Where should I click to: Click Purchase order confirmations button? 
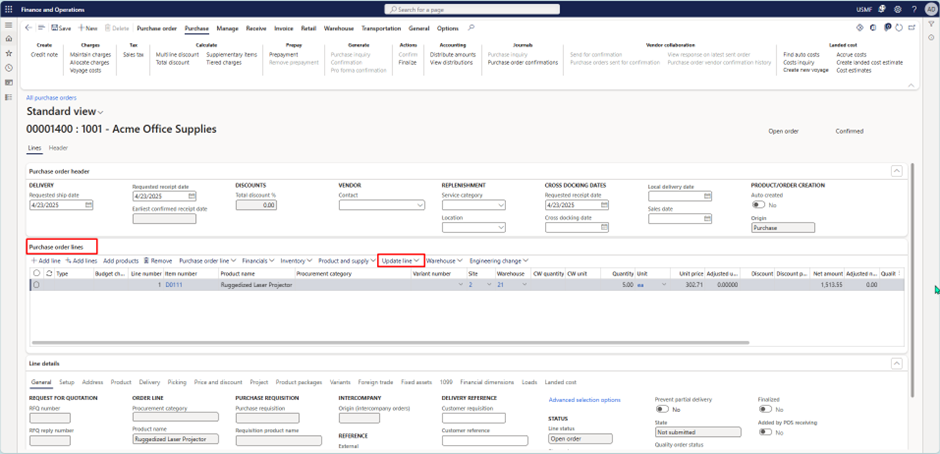(x=522, y=62)
